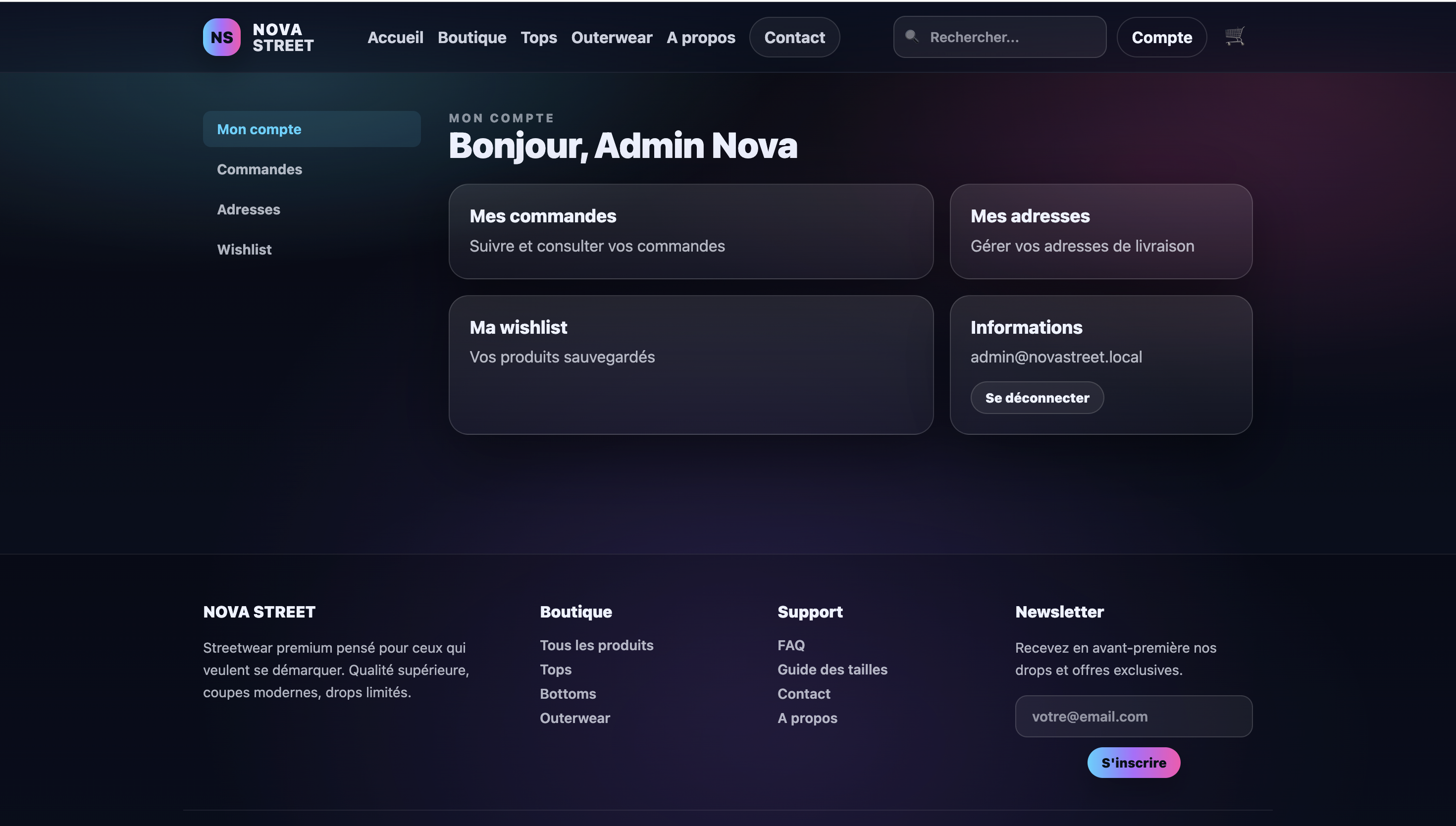The height and width of the screenshot is (826, 1456).
Task: Open Adresses in the sidebar
Action: tap(249, 209)
